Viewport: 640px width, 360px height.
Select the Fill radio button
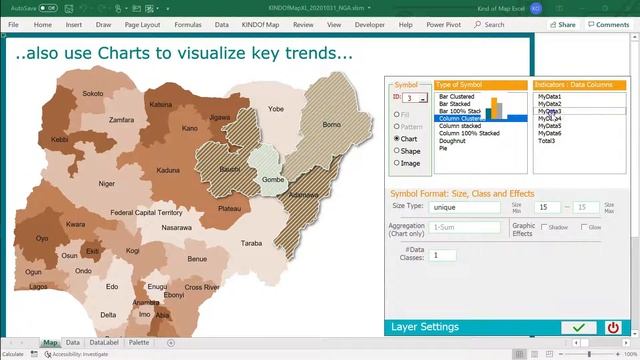(x=396, y=115)
